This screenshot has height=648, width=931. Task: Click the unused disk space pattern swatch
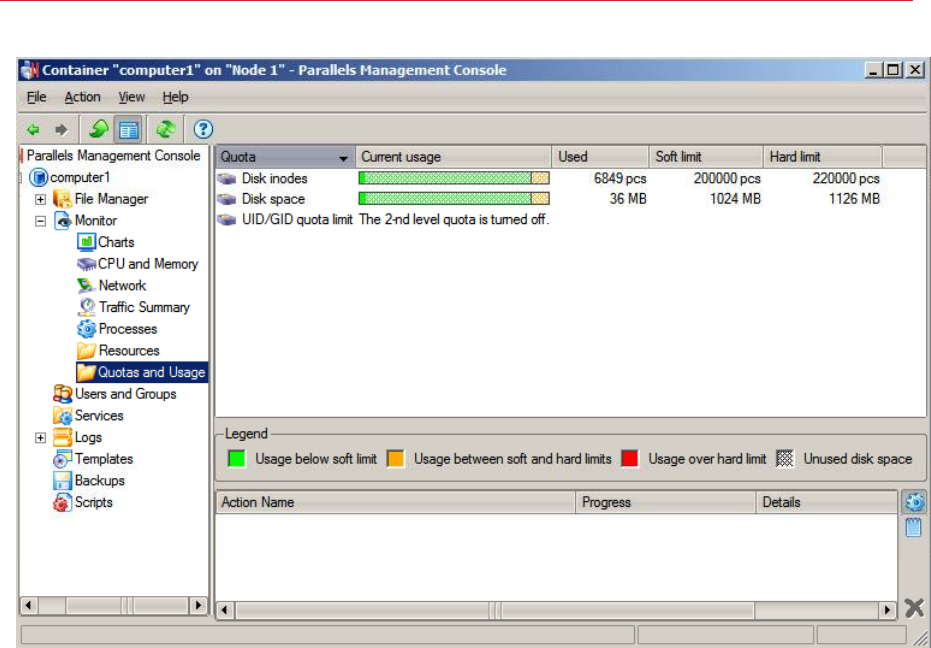(785, 459)
